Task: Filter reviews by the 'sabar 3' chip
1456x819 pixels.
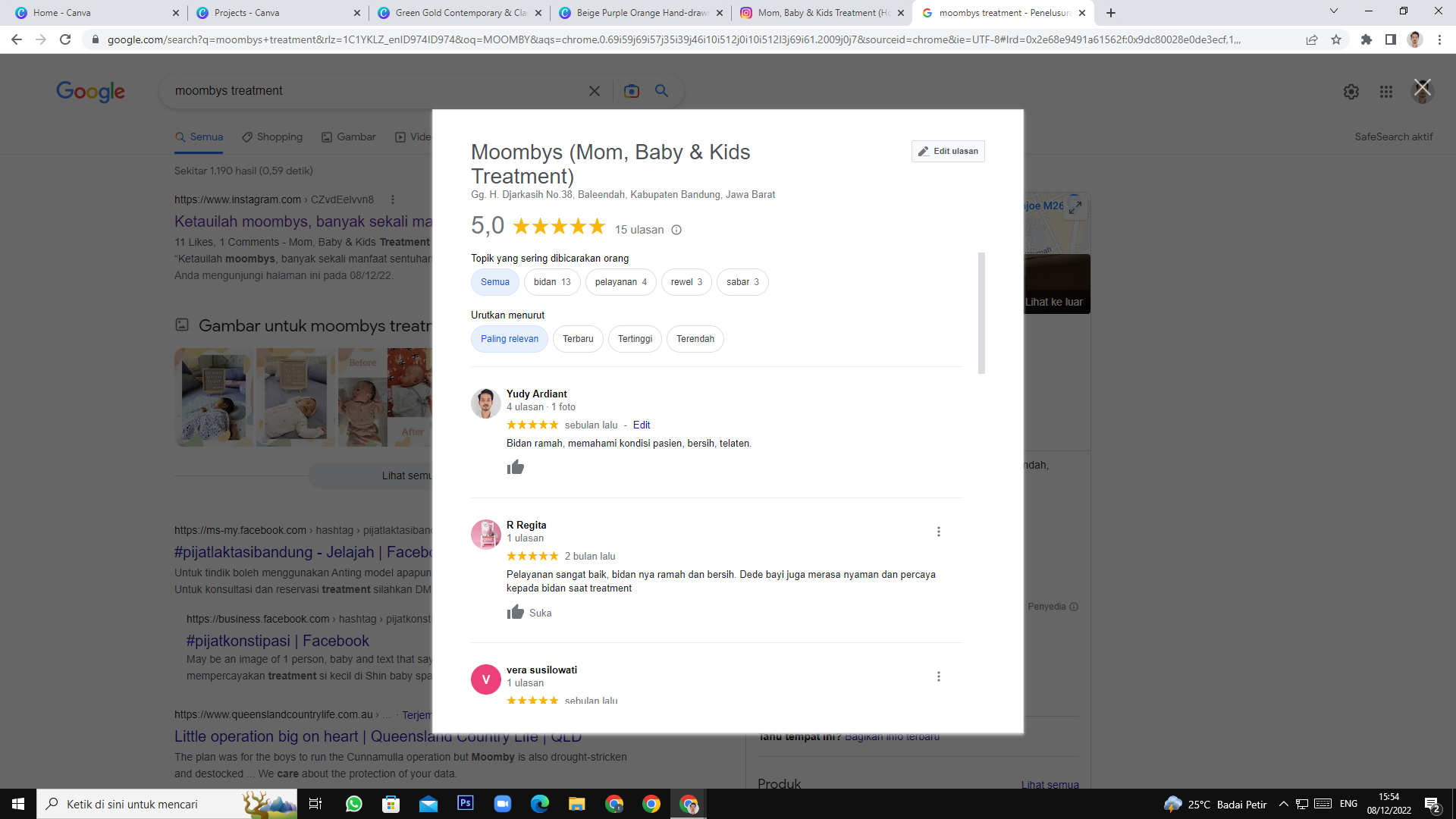Action: (742, 282)
